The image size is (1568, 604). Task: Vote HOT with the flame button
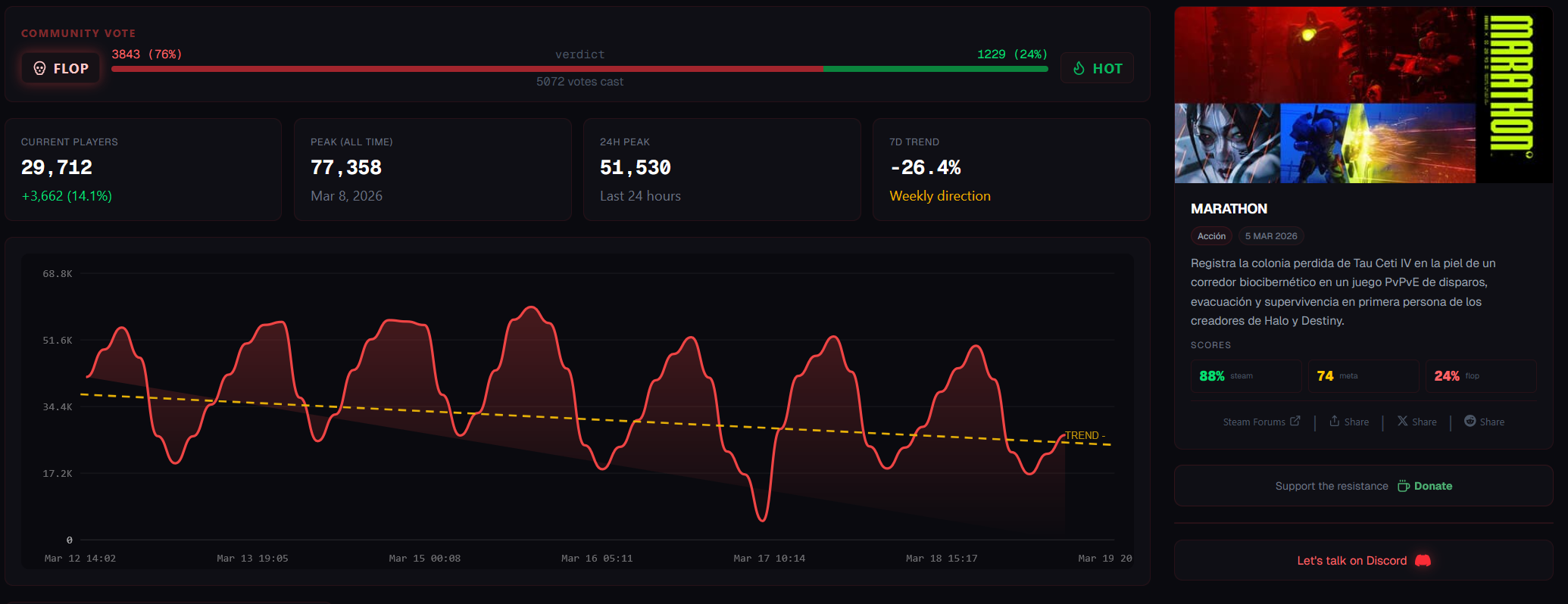coord(1097,68)
